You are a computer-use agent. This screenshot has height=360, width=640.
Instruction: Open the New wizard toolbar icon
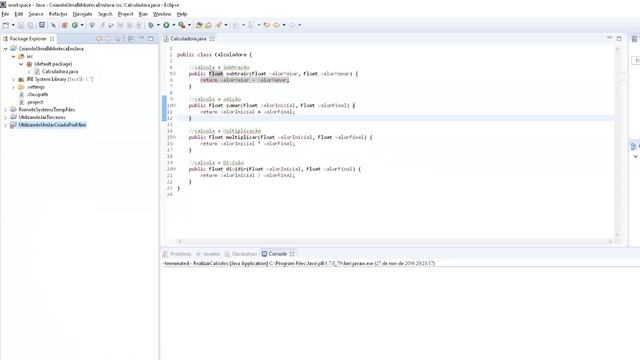[x=6, y=25]
